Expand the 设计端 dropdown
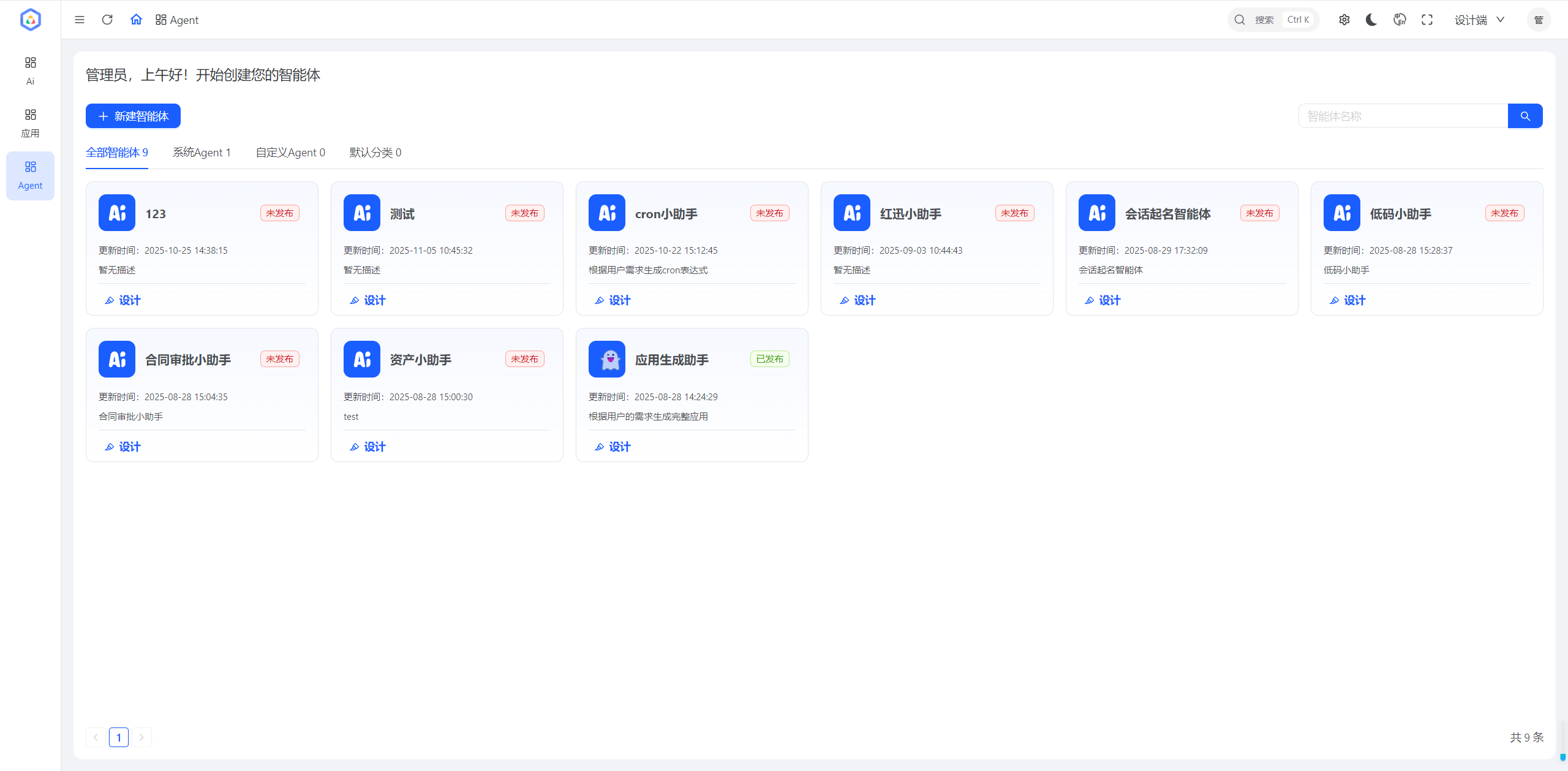This screenshot has width=1568, height=771. pyautogui.click(x=1479, y=20)
